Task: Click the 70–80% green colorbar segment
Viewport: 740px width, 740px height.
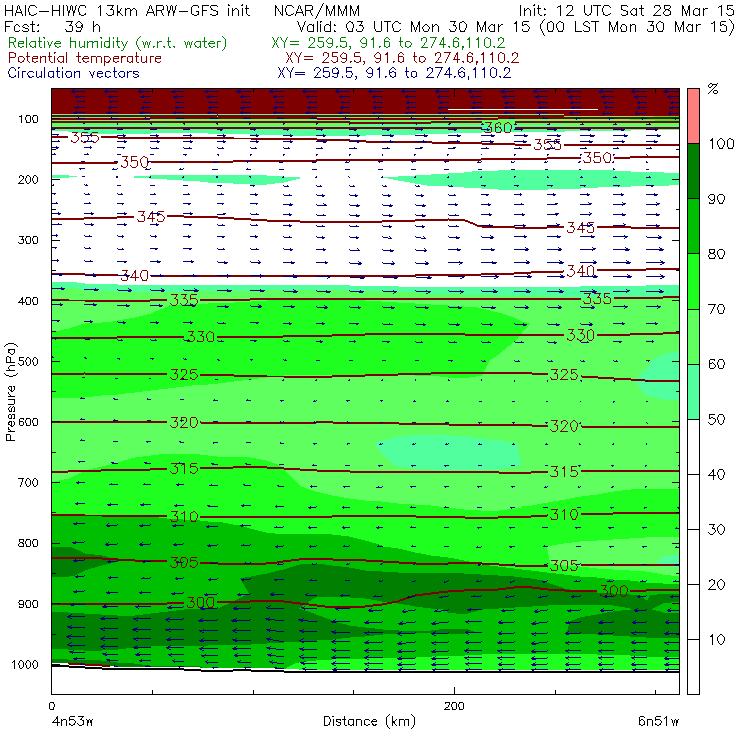Action: point(693,281)
